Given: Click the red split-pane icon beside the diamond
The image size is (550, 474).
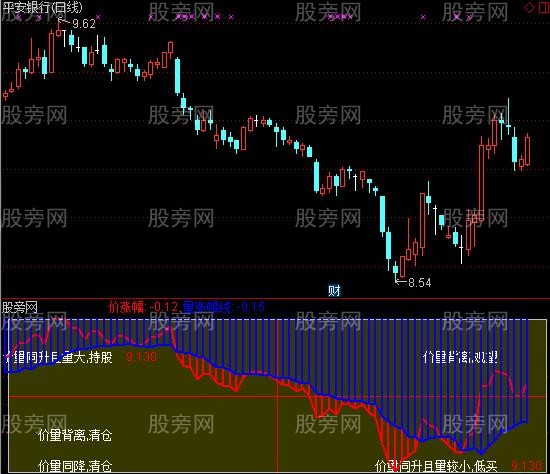Looking at the screenshot, I should (x=544, y=7).
